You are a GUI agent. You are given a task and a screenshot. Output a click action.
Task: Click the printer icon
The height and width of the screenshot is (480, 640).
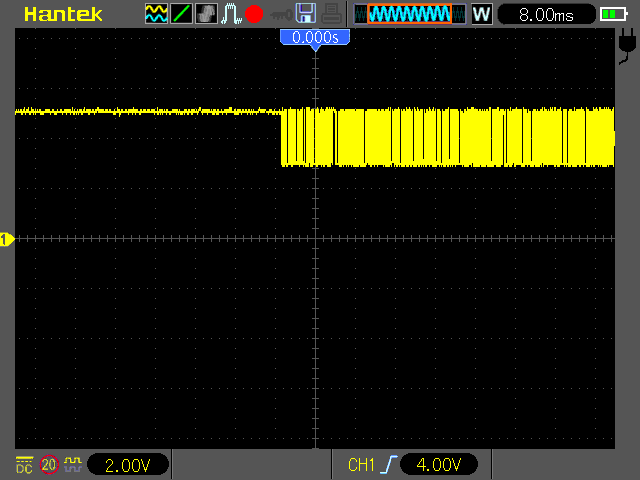tap(331, 13)
